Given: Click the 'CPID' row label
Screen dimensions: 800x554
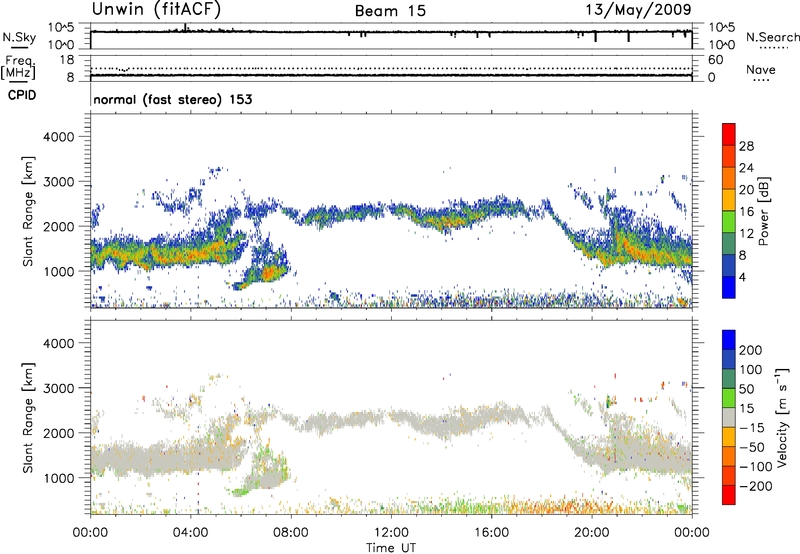Looking at the screenshot, I should pos(22,95).
